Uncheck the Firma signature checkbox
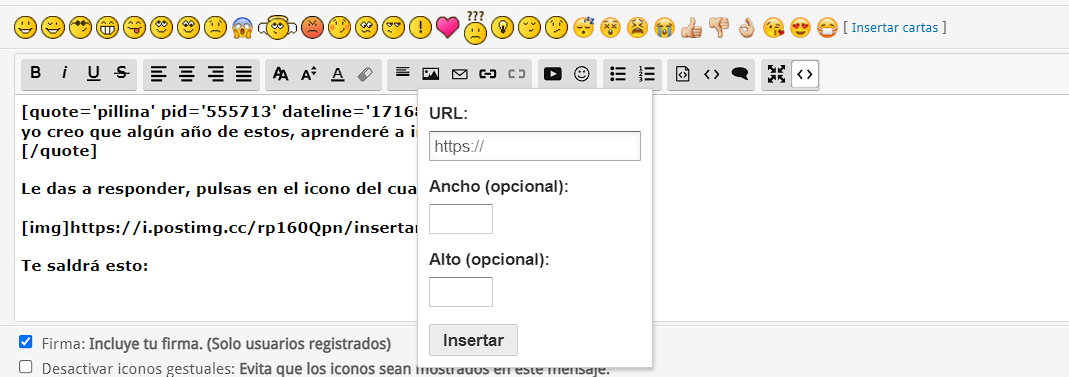1069x377 pixels. tap(26, 342)
